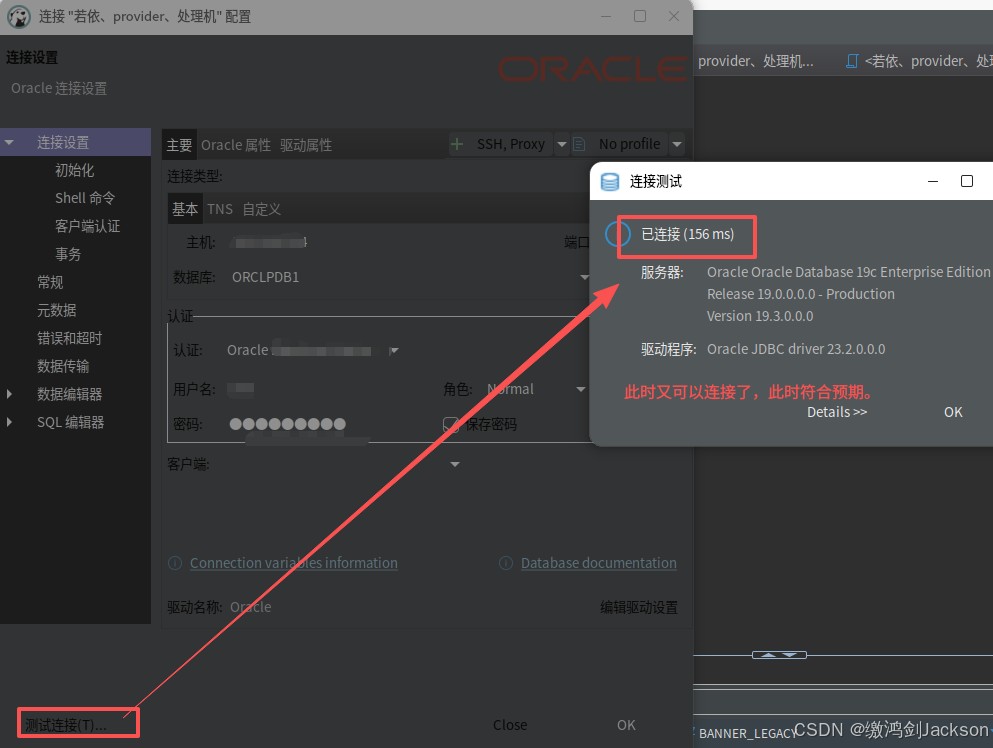Click OK in the connection config dialog
The image size is (993, 748).
[x=626, y=725]
